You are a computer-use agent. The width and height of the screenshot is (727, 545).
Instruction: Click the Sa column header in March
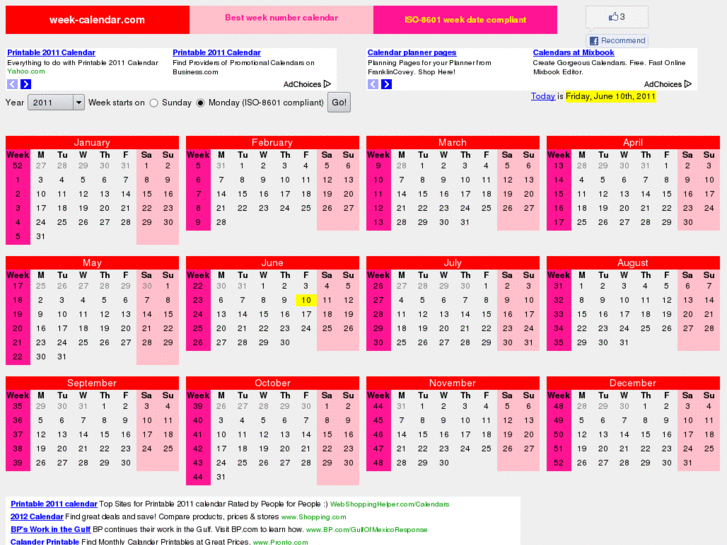click(507, 154)
